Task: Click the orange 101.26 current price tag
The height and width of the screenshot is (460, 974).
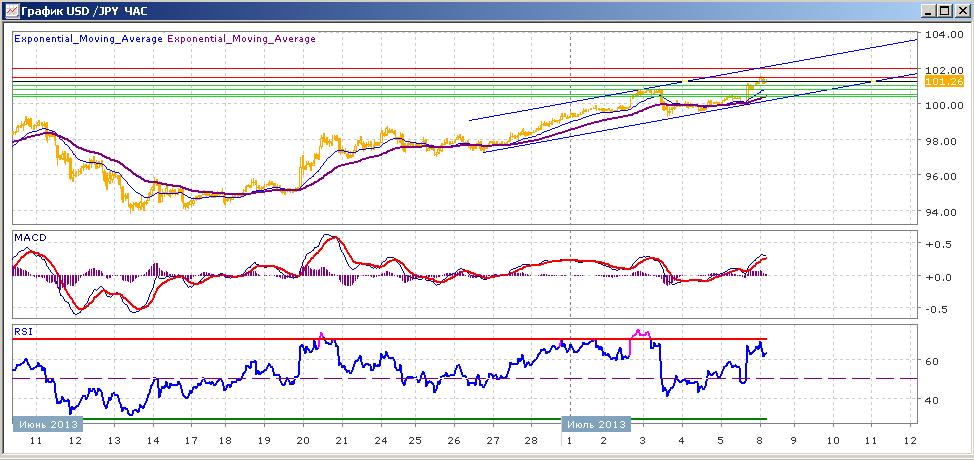Action: click(x=944, y=81)
